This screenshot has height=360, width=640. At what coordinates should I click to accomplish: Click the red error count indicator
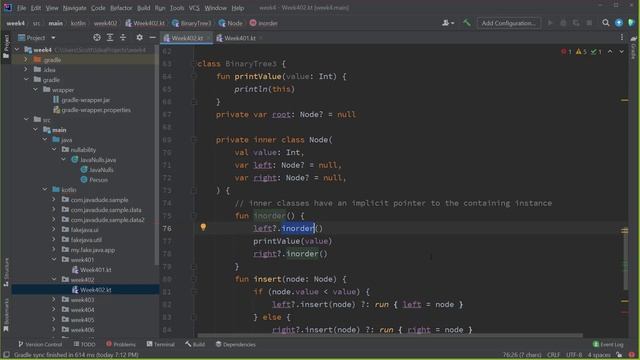click(566, 51)
